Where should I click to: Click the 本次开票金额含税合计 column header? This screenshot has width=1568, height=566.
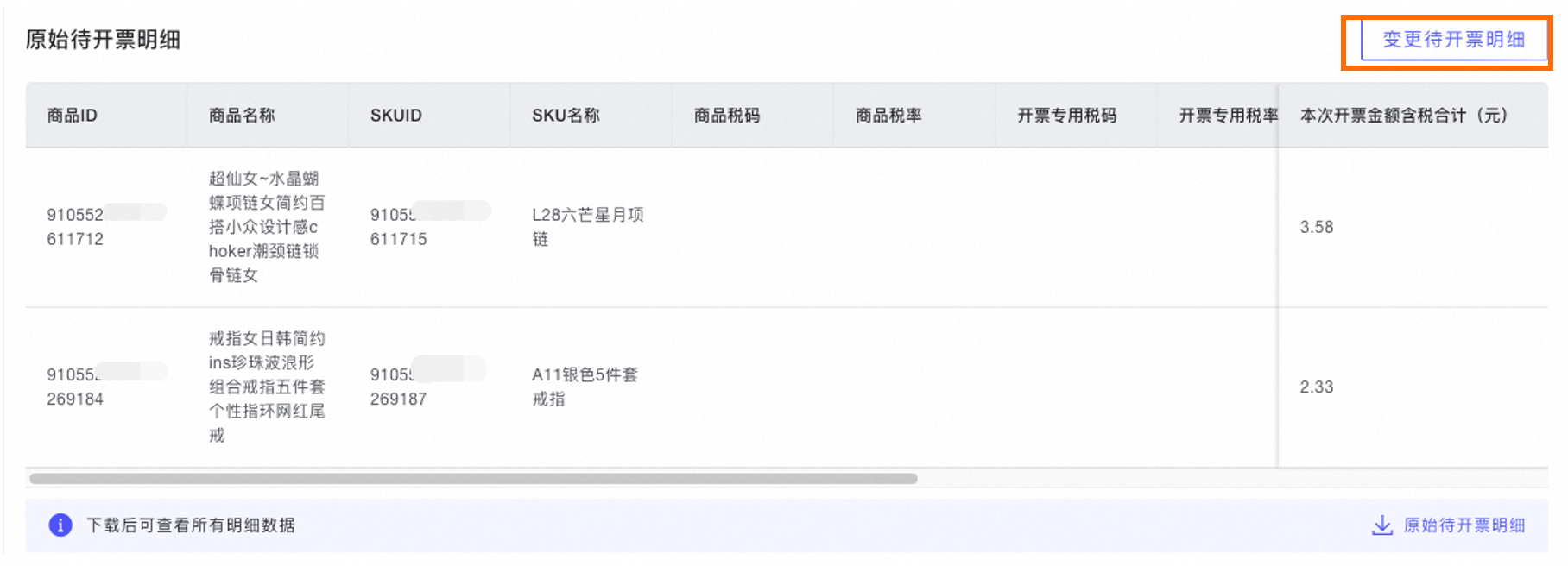(1403, 116)
